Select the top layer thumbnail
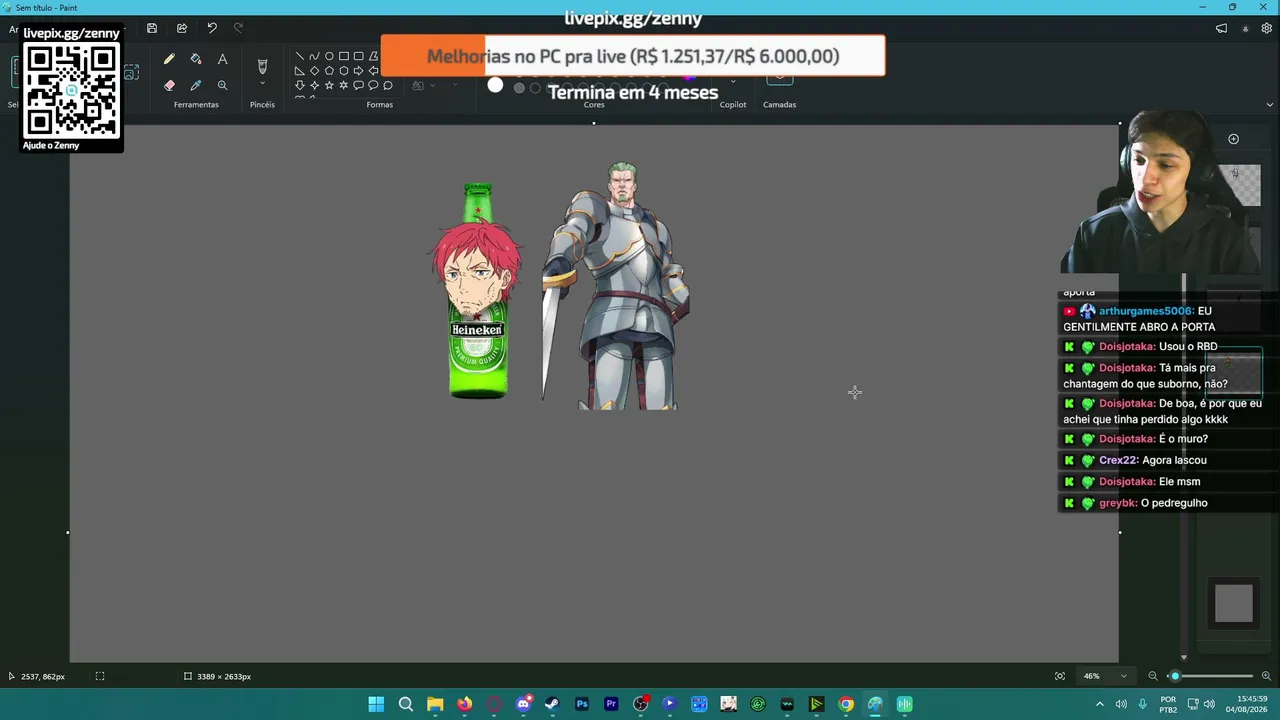The width and height of the screenshot is (1280, 720). pyautogui.click(x=1240, y=185)
